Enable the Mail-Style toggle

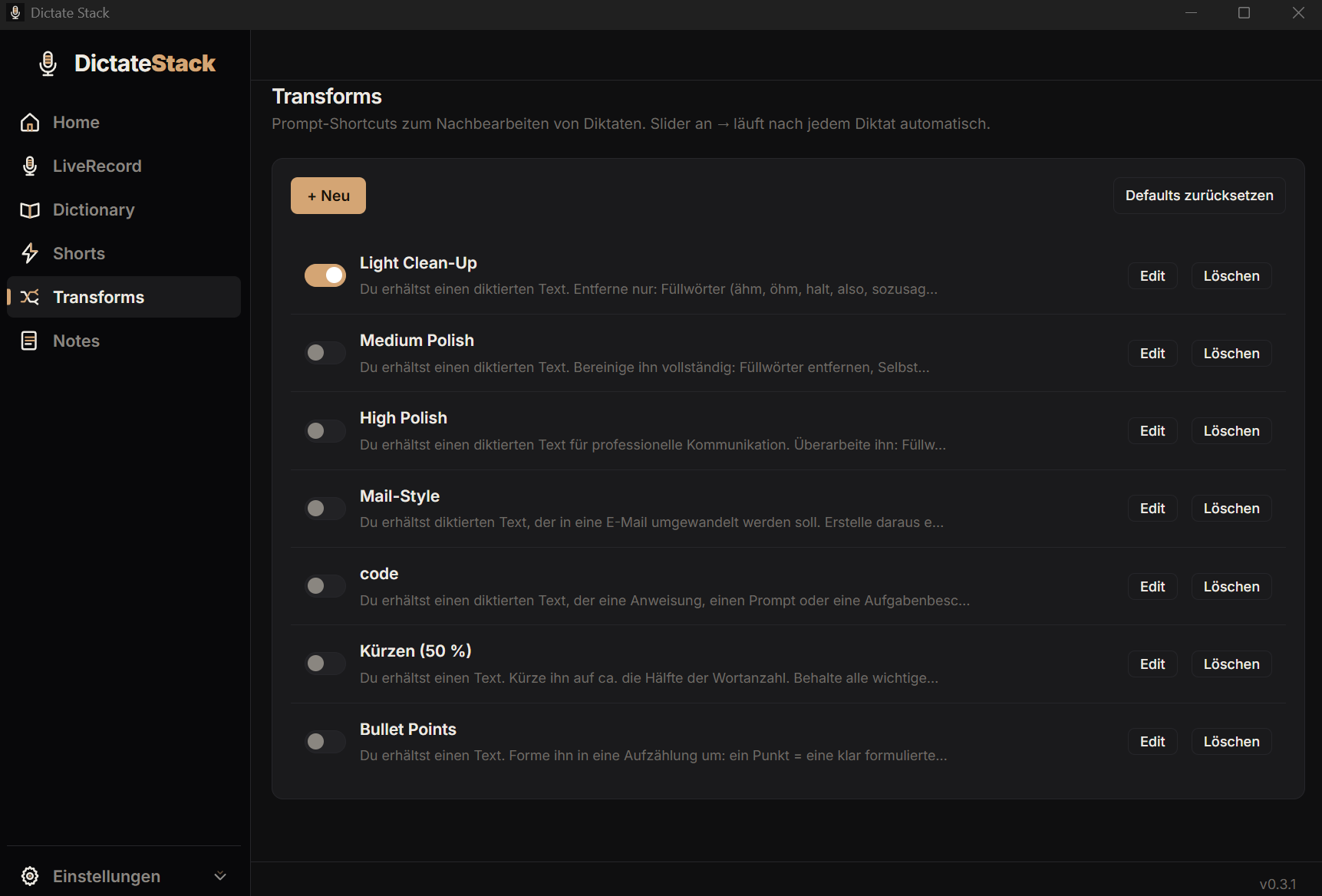(x=325, y=508)
